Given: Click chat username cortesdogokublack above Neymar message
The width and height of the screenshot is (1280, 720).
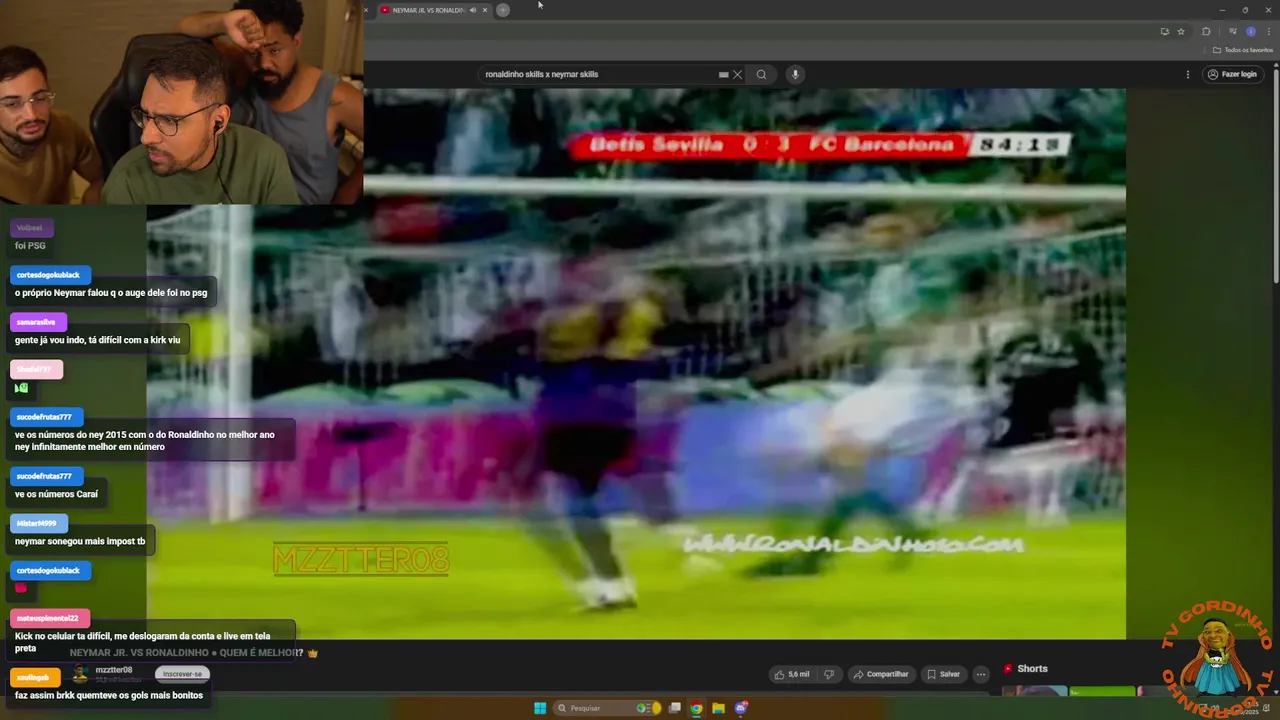Looking at the screenshot, I should pyautogui.click(x=48, y=275).
